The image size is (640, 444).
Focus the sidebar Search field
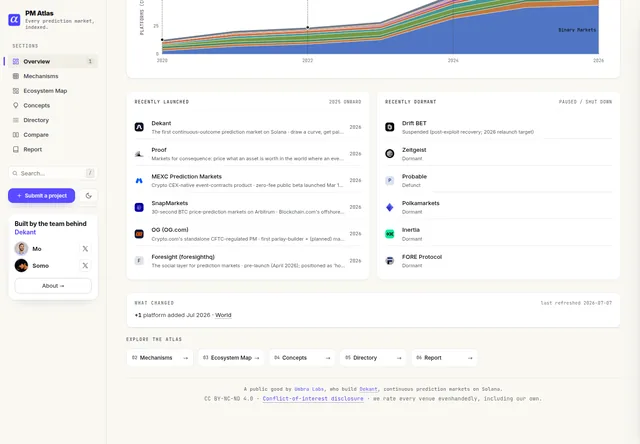[53, 173]
